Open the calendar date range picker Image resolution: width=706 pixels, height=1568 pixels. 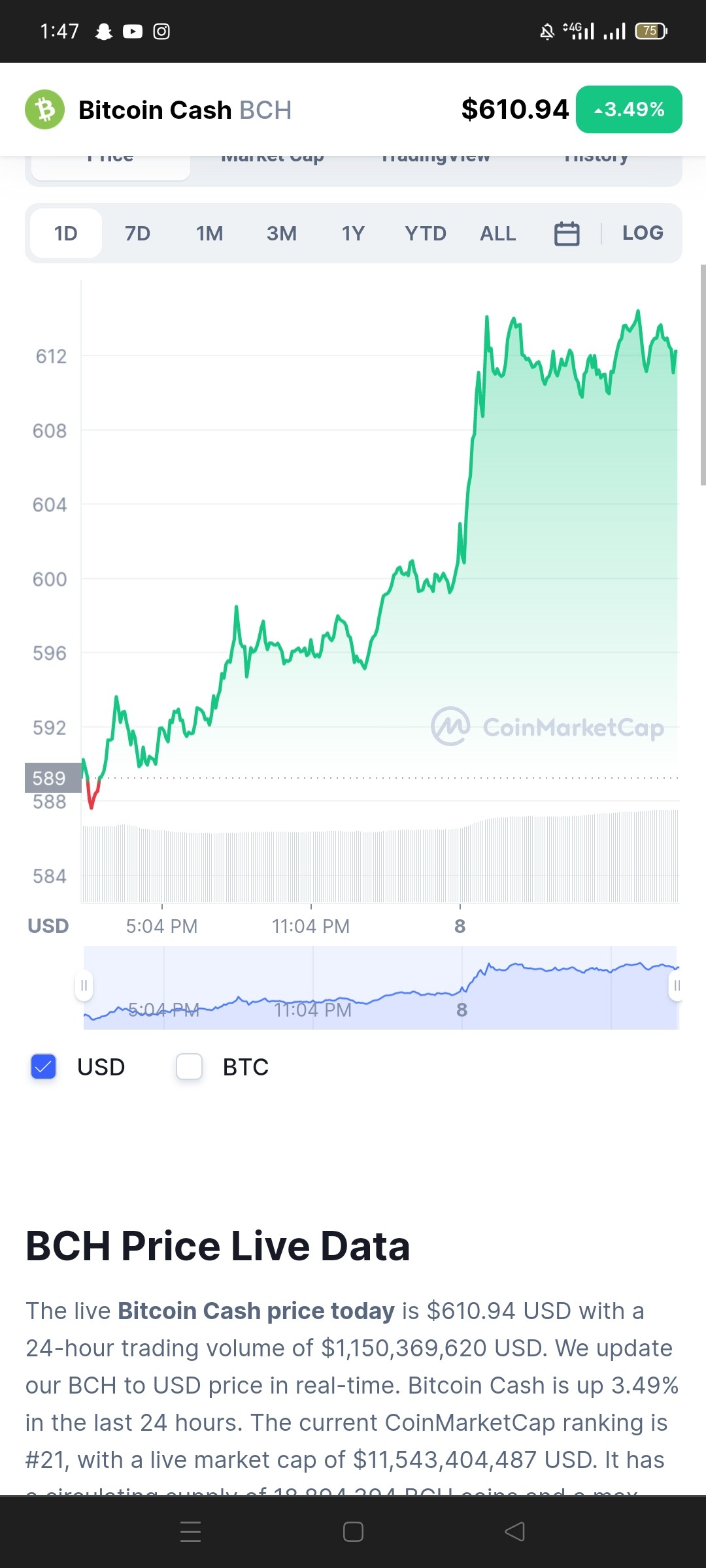[x=567, y=233]
